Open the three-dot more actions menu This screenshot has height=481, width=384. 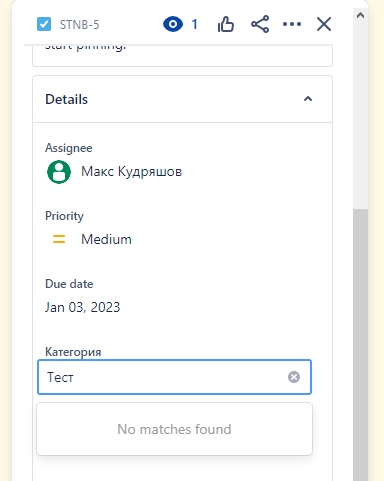tap(292, 24)
